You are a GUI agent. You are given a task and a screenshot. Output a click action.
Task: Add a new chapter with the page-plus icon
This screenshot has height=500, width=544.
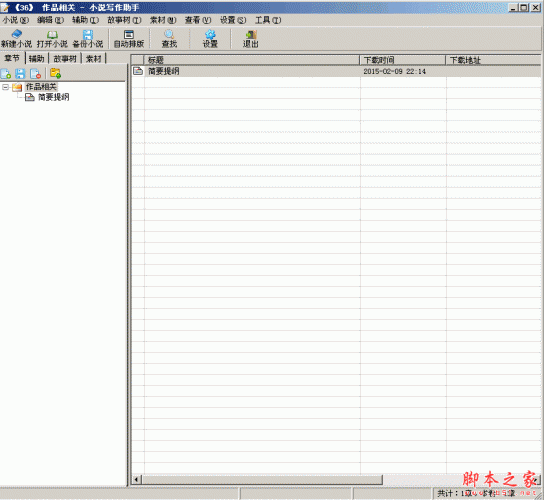(6, 73)
